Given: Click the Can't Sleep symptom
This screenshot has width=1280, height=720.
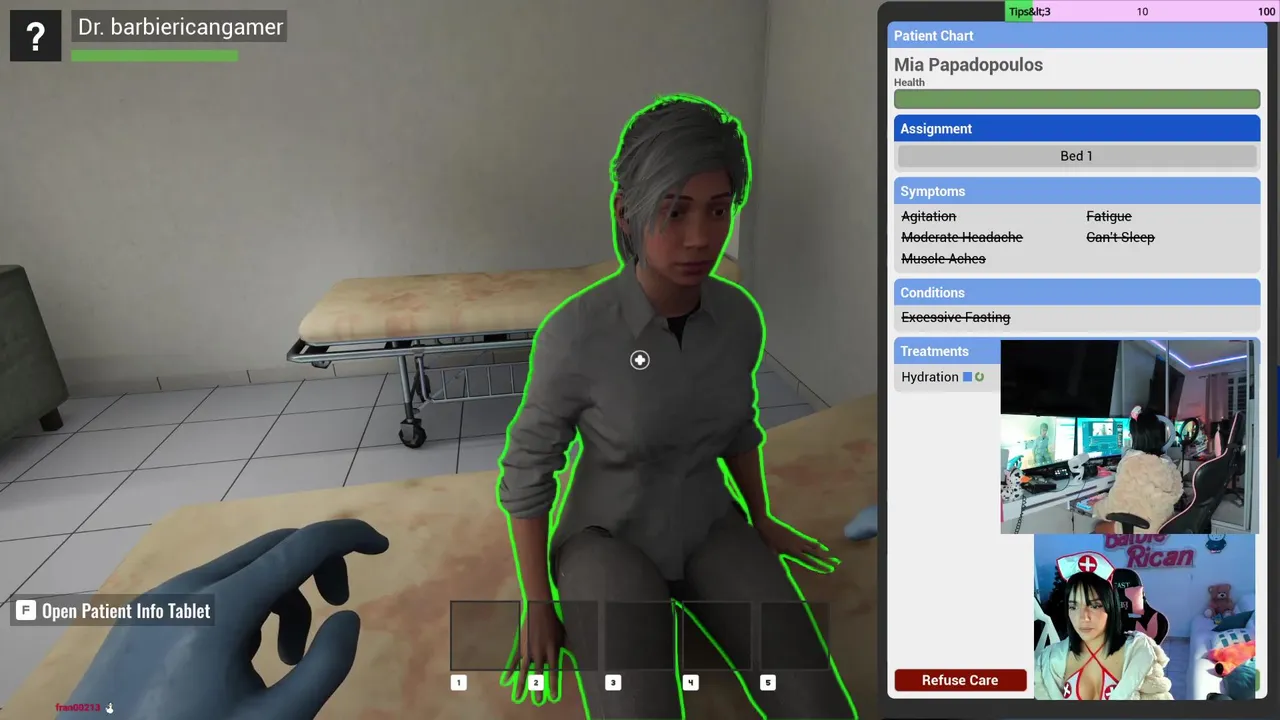Looking at the screenshot, I should tap(1120, 237).
